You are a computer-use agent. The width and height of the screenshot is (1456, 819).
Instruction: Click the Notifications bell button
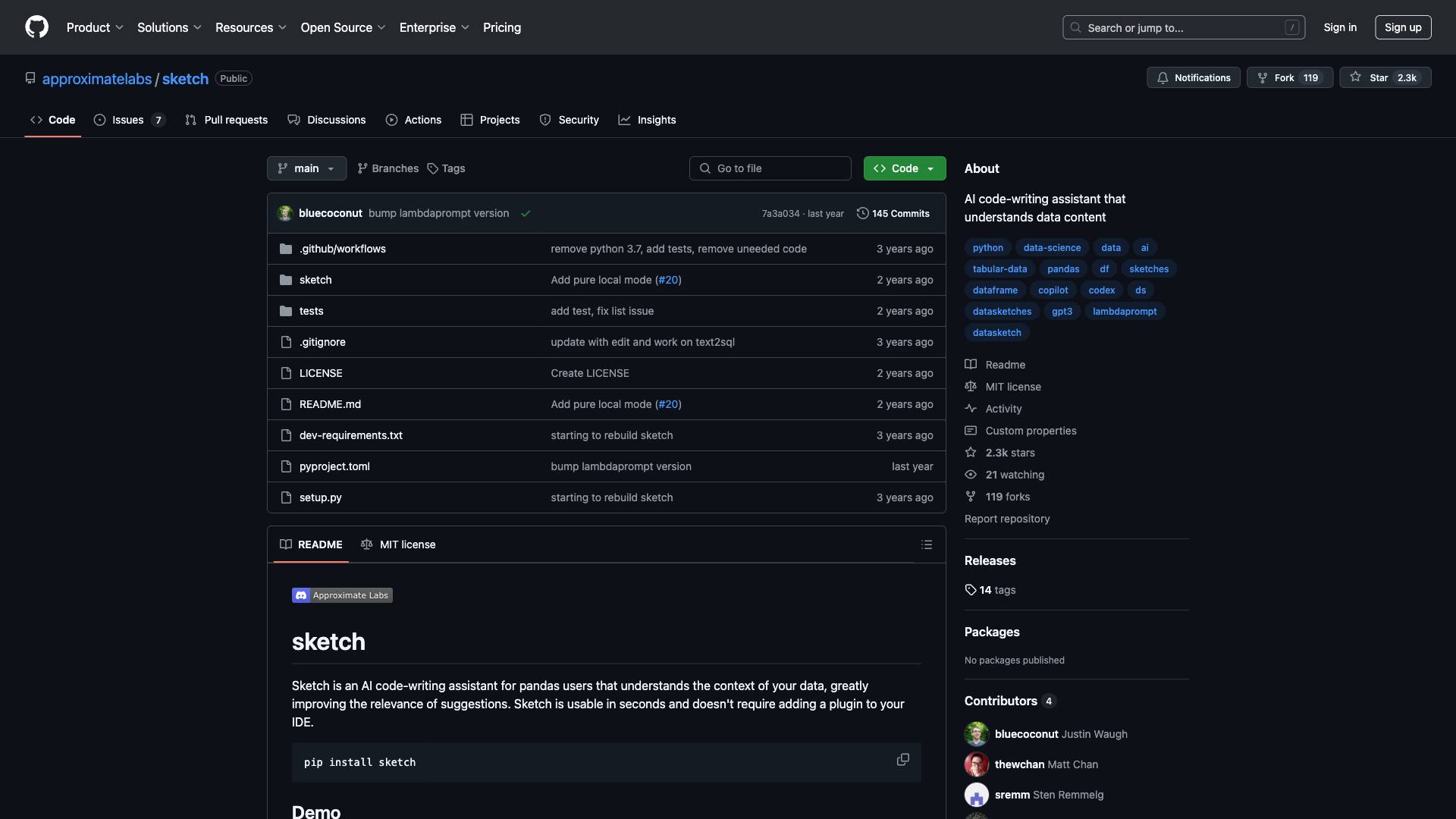pyautogui.click(x=1194, y=77)
